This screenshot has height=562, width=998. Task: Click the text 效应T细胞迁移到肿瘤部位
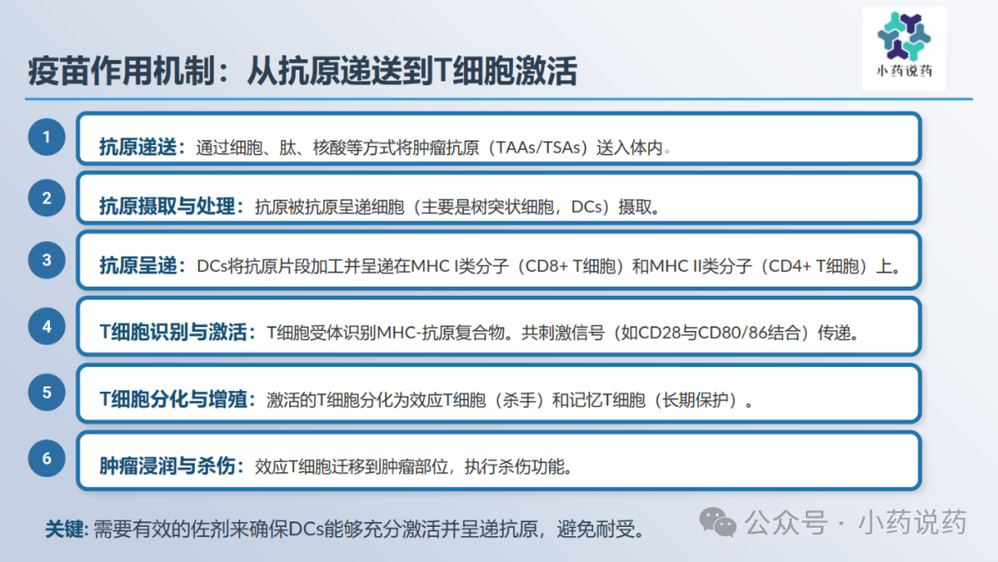pos(414,467)
